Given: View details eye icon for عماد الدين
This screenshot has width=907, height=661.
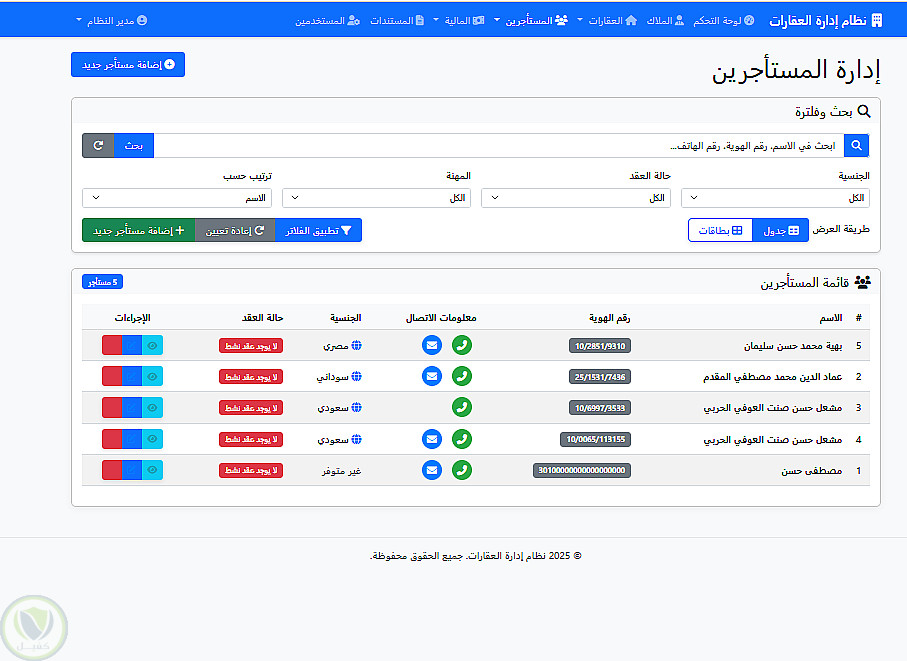Looking at the screenshot, I should click(153, 376).
